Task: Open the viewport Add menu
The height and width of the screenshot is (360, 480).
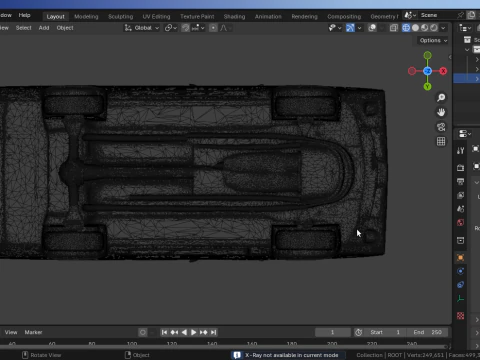Action: tap(44, 28)
